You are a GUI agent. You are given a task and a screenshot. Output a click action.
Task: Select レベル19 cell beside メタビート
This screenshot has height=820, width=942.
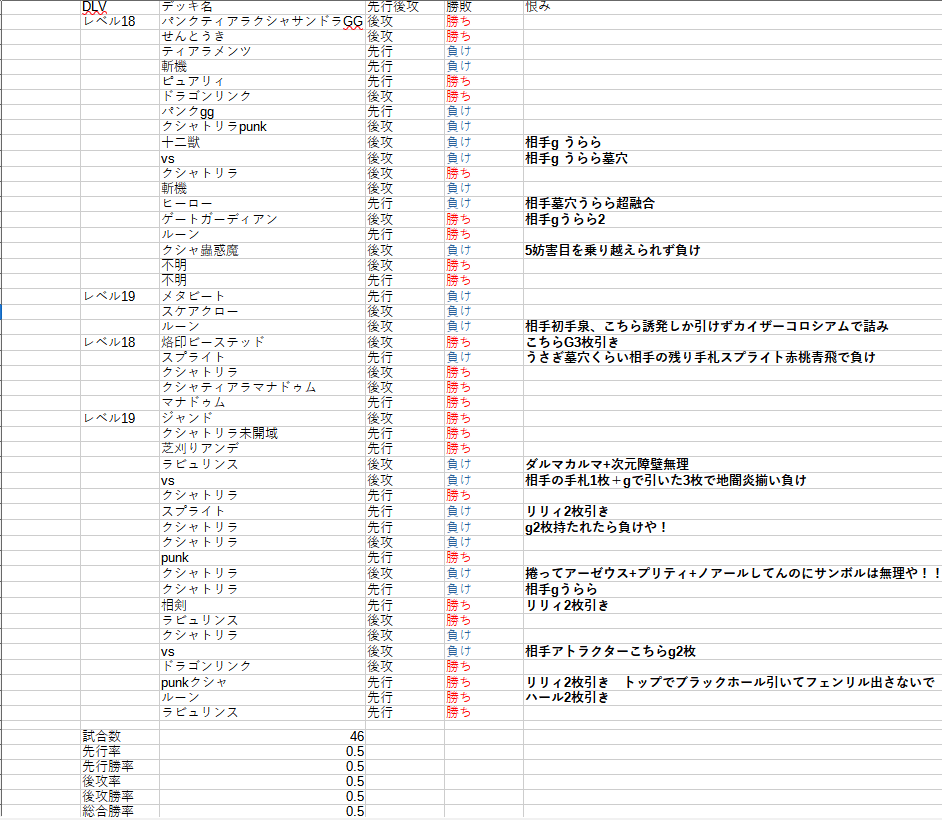pyautogui.click(x=120, y=296)
